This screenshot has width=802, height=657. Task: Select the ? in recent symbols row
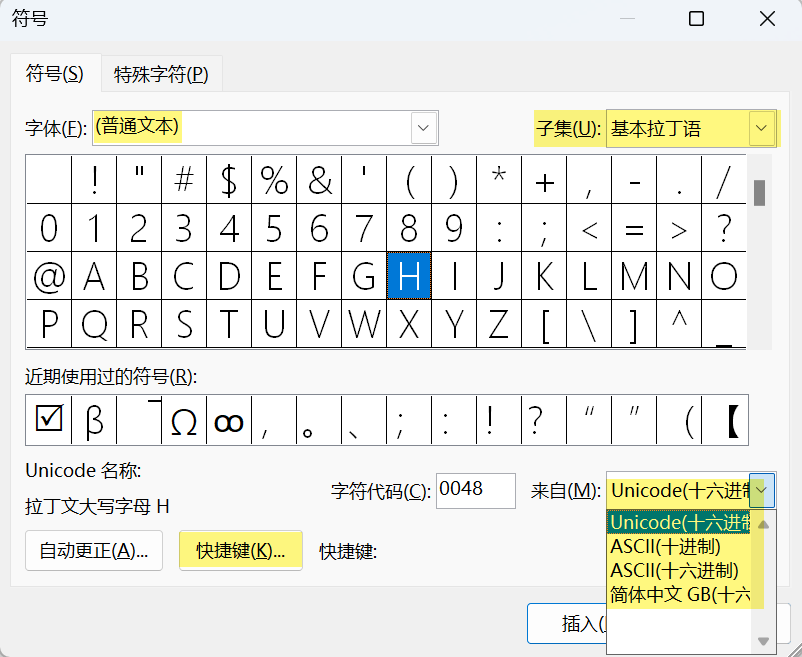pyautogui.click(x=544, y=420)
